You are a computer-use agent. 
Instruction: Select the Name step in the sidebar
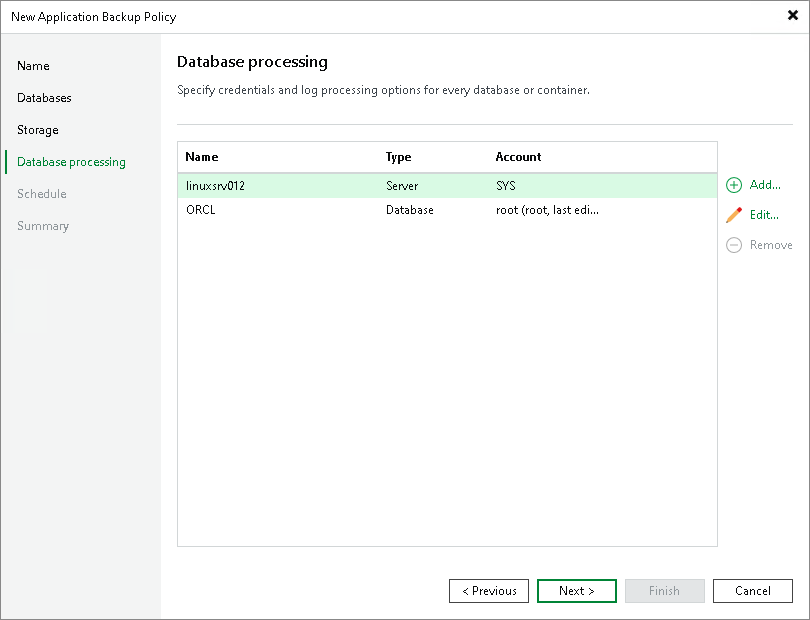coord(33,66)
